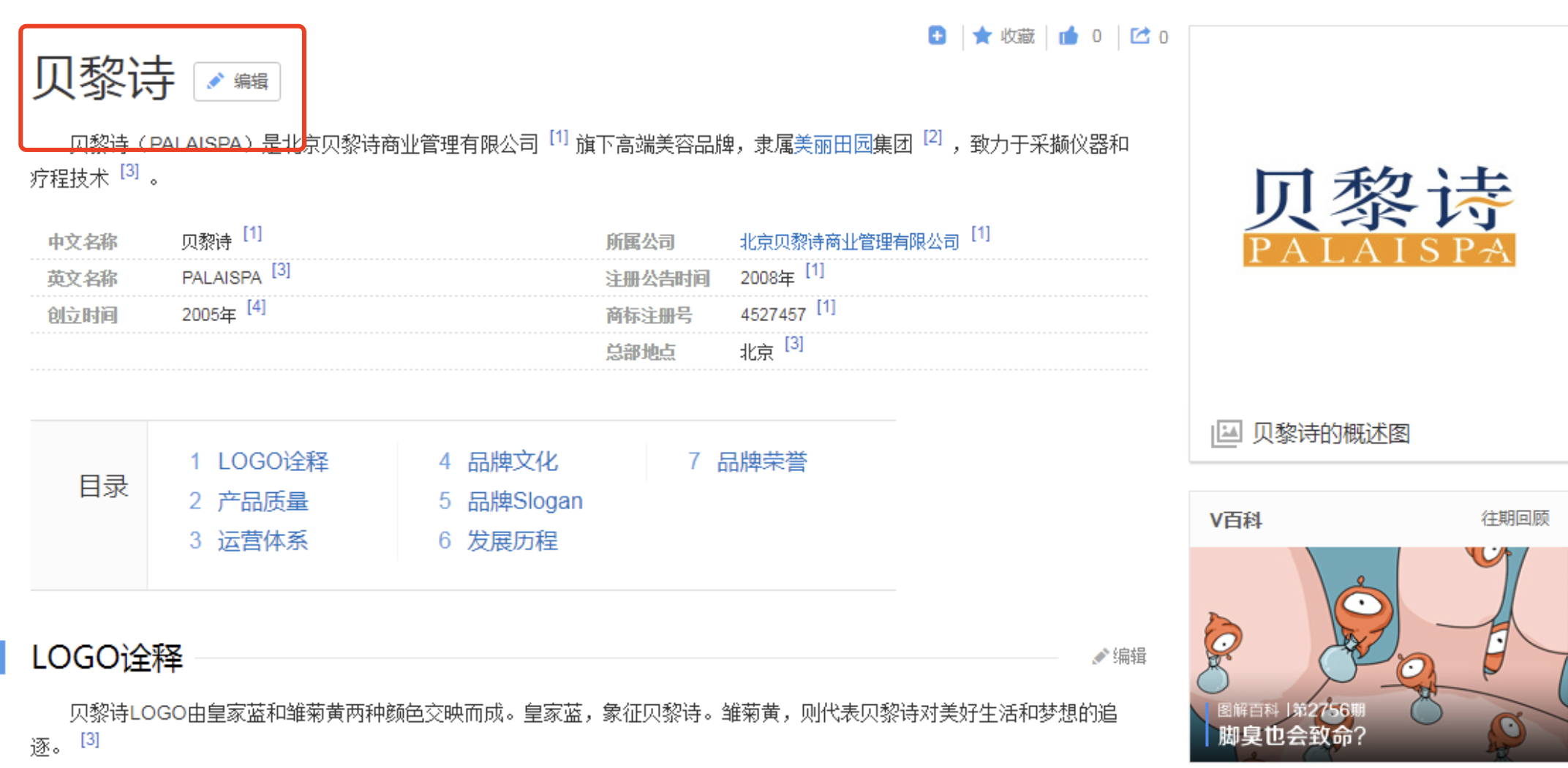
Task: Click the 脚臭也会致命? headline text
Action: [1291, 735]
